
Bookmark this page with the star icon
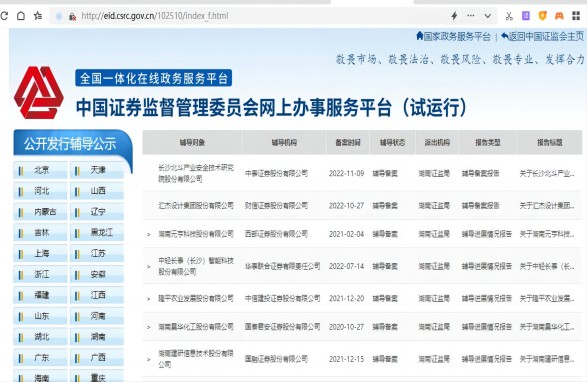coord(38,16)
